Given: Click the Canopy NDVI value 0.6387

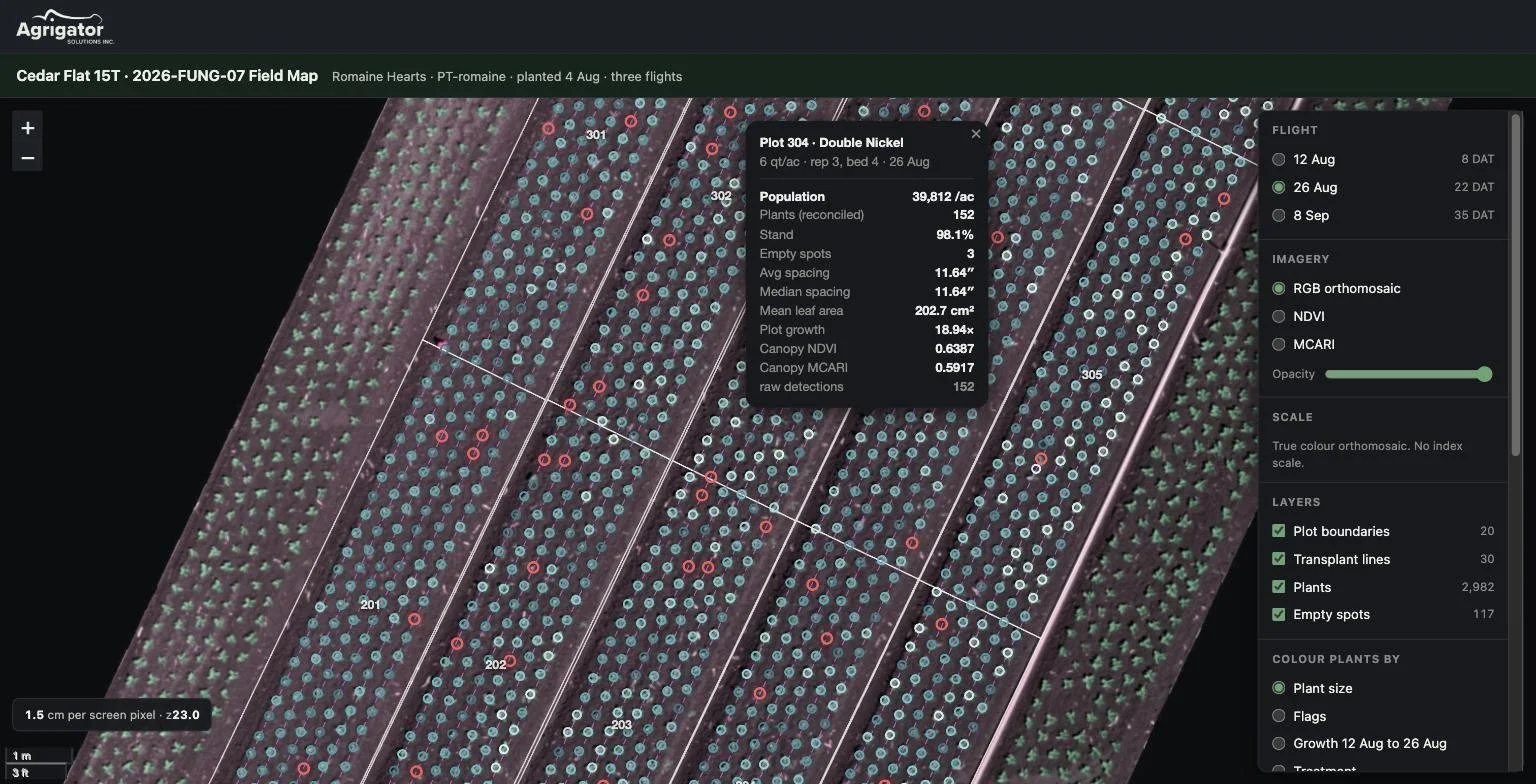Looking at the screenshot, I should [954, 349].
